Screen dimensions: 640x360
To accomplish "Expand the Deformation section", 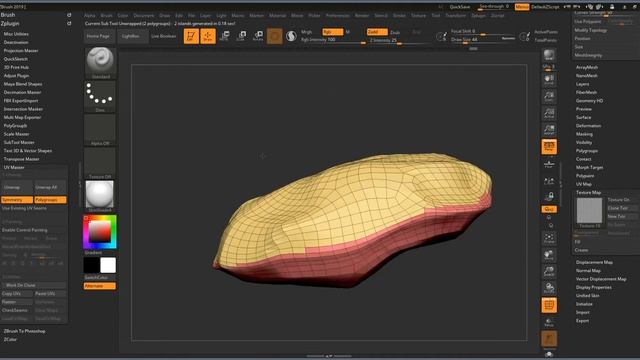I will tap(588, 126).
